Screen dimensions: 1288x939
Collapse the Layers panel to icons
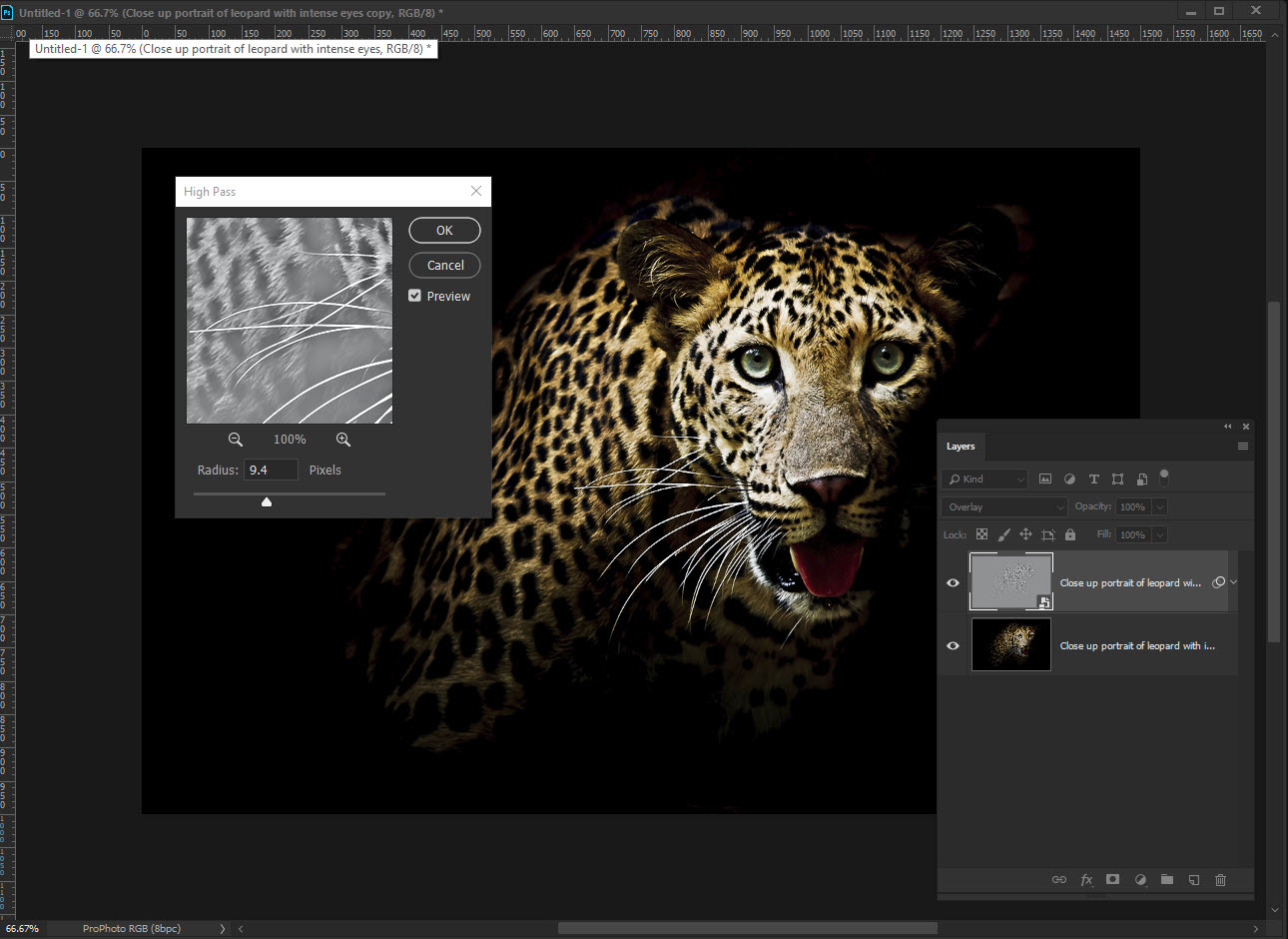pyautogui.click(x=1228, y=427)
